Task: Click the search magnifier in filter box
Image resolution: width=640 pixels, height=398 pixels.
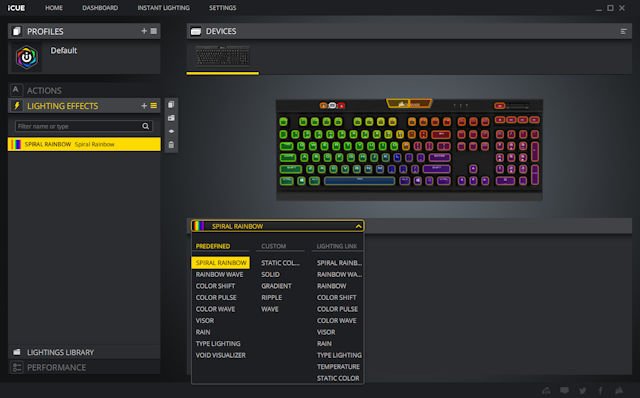Action: coord(146,126)
